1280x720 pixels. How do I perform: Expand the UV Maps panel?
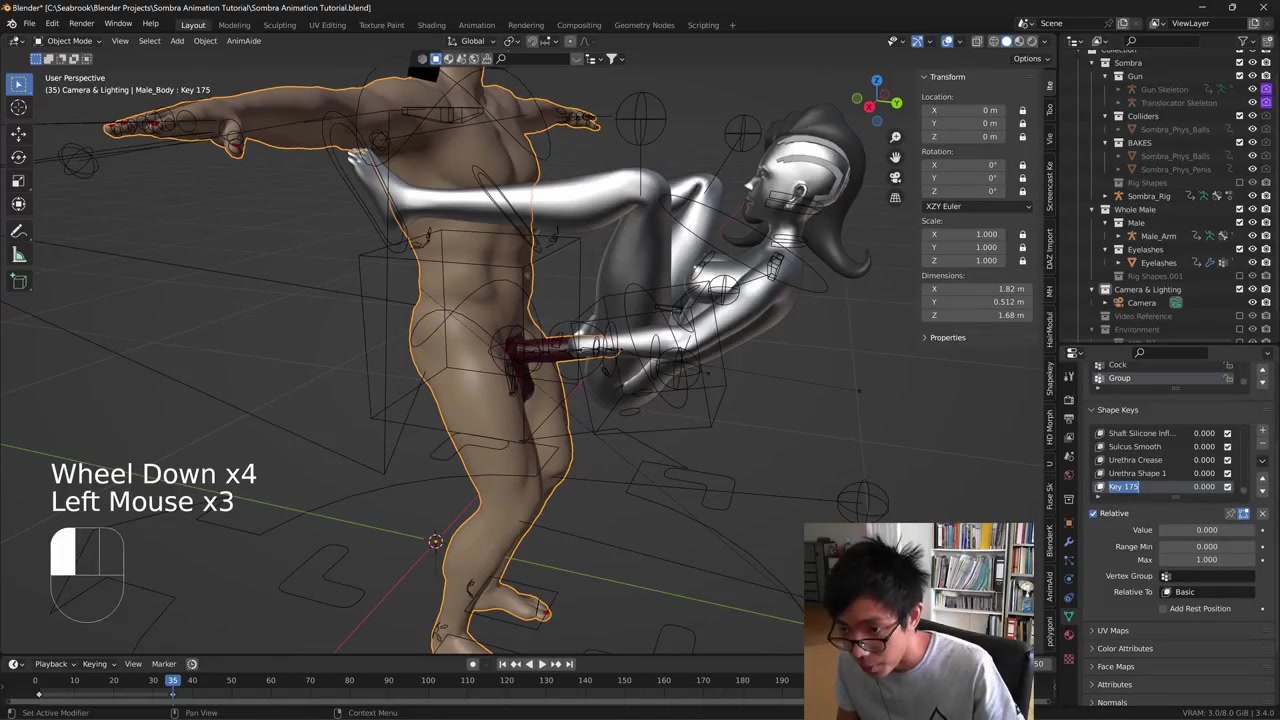pos(1112,630)
